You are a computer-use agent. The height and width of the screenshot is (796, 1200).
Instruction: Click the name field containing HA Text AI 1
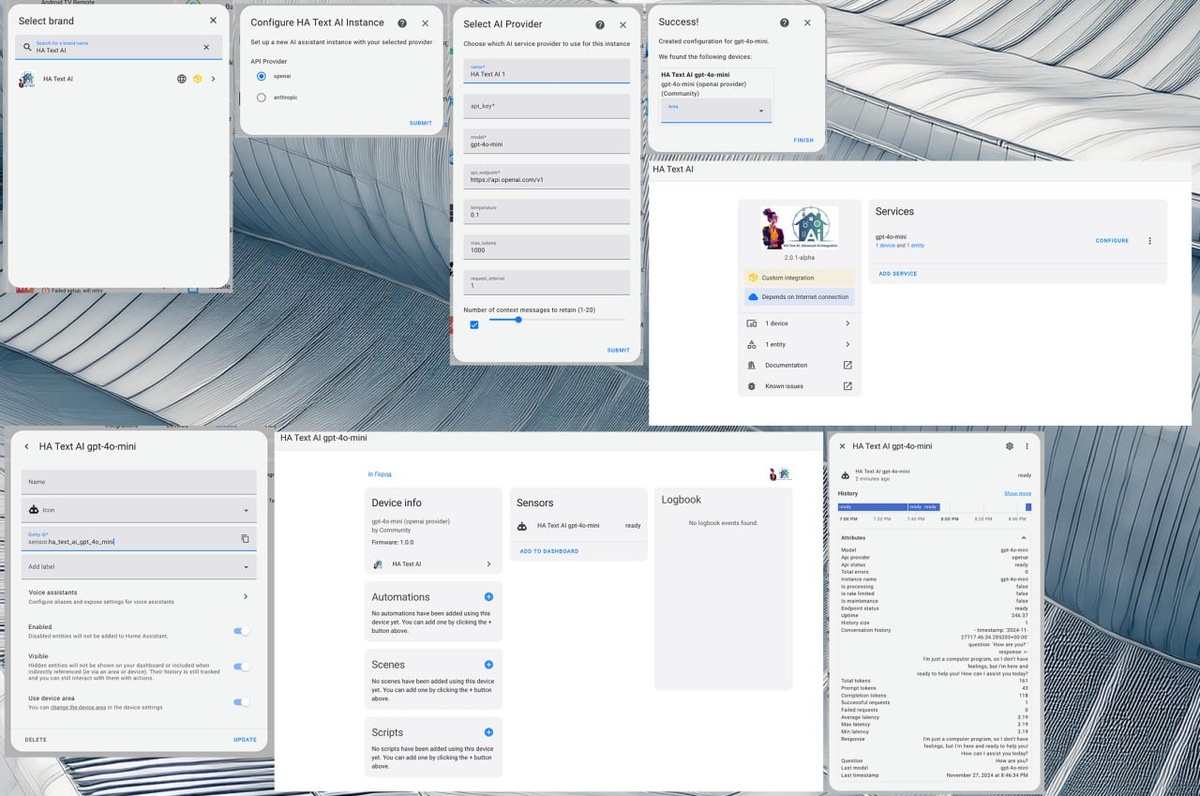[x=547, y=70]
